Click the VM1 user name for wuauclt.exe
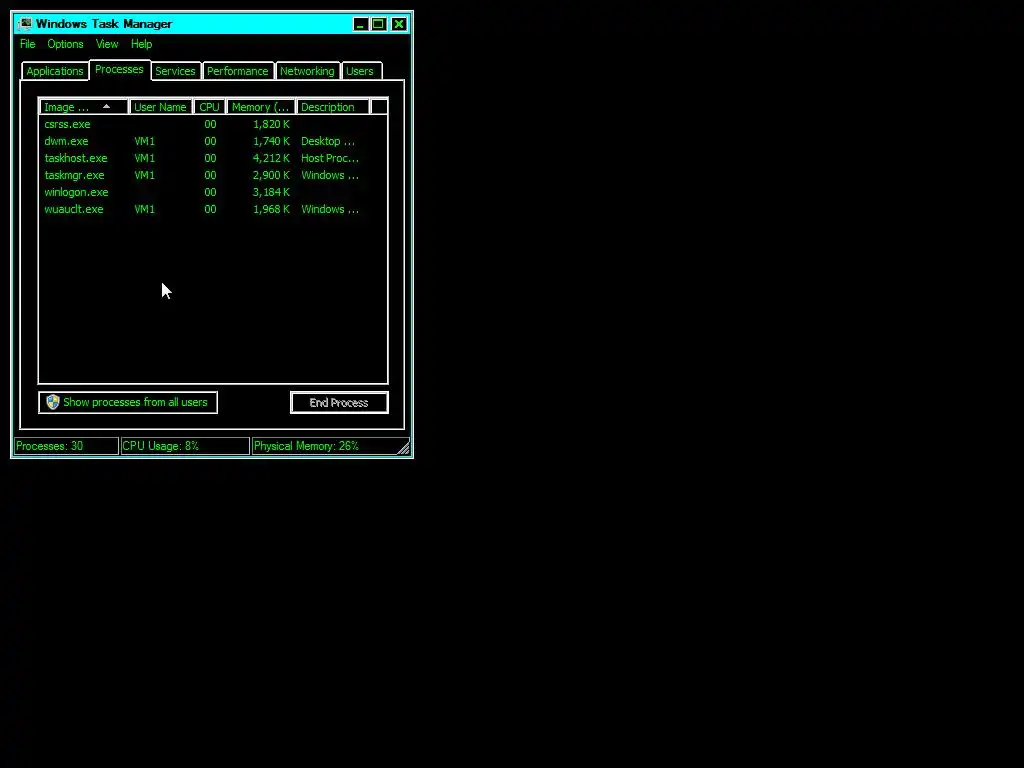This screenshot has width=1024, height=768. [144, 209]
